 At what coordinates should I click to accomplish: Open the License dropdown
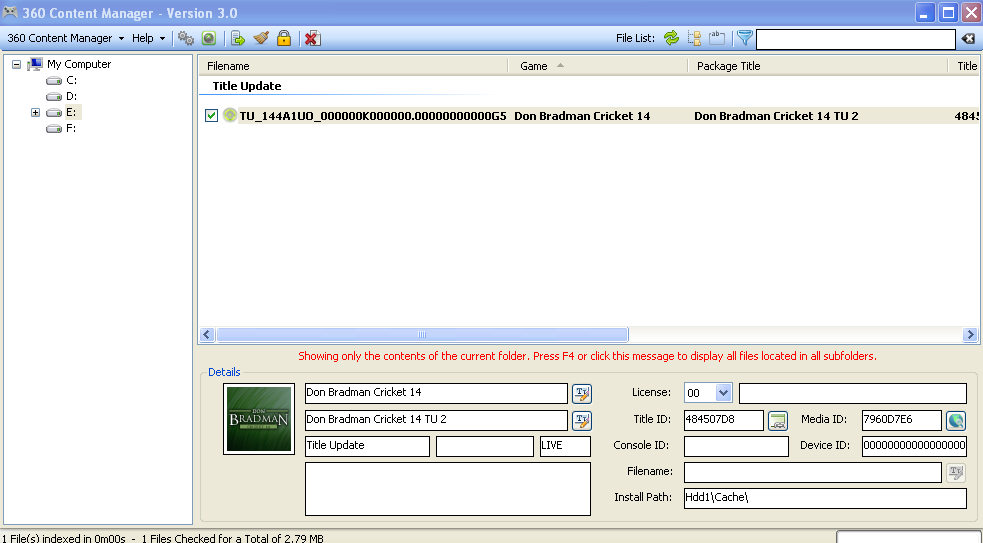pos(723,393)
